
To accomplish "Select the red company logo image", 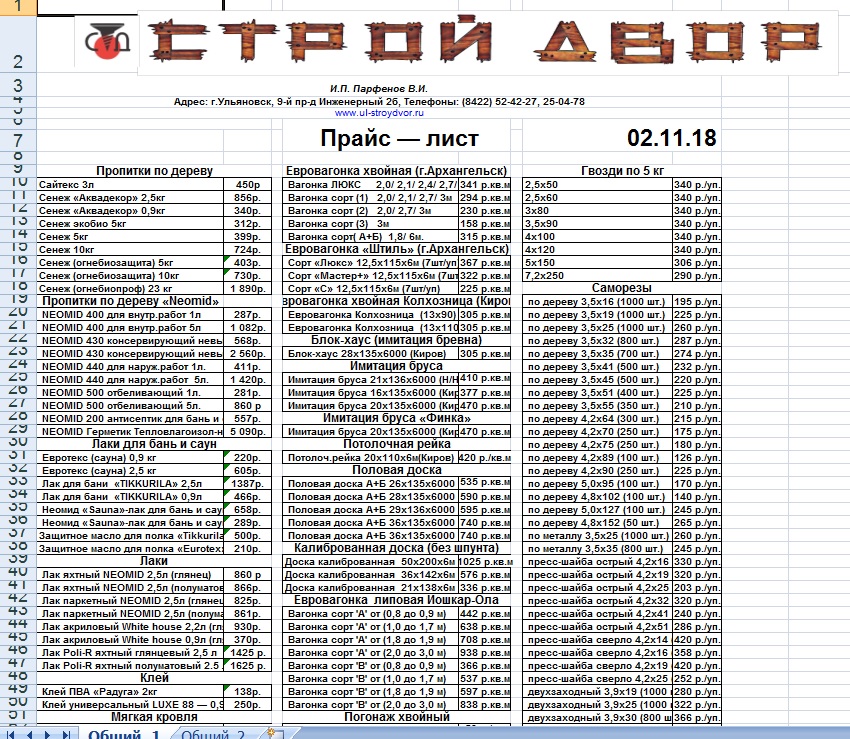I will (x=107, y=41).
